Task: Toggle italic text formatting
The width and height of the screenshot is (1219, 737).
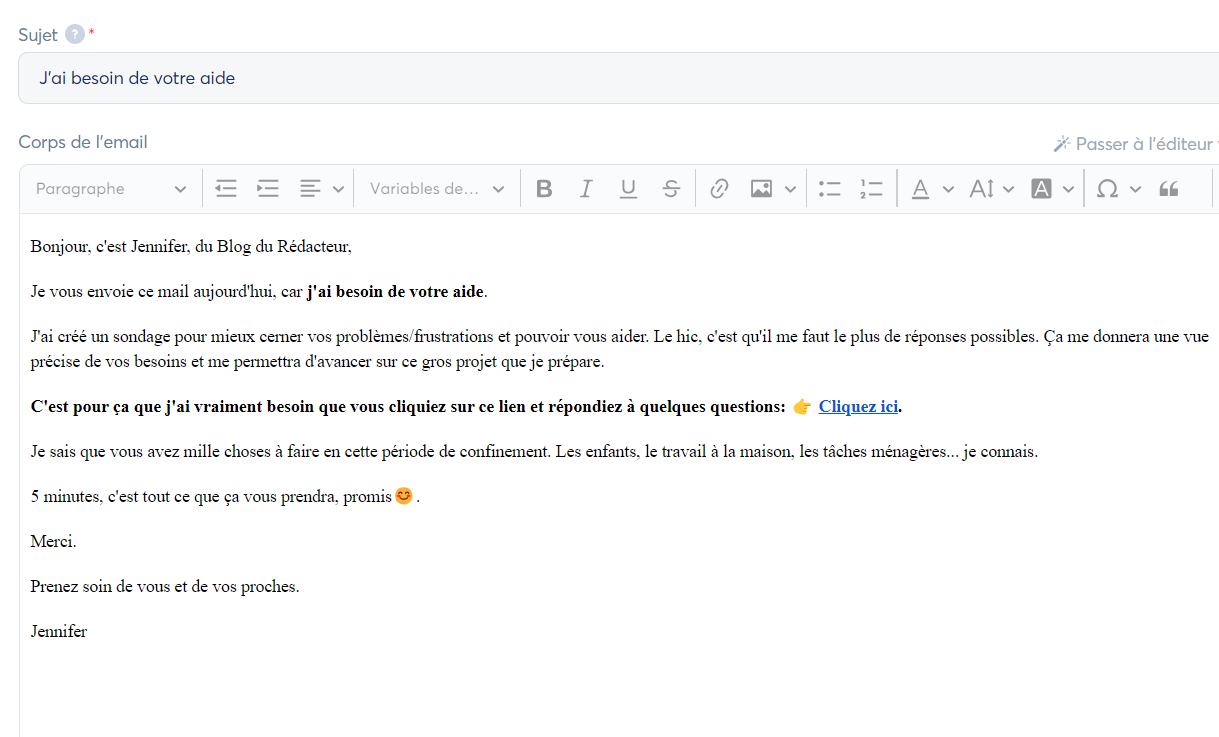Action: [586, 189]
